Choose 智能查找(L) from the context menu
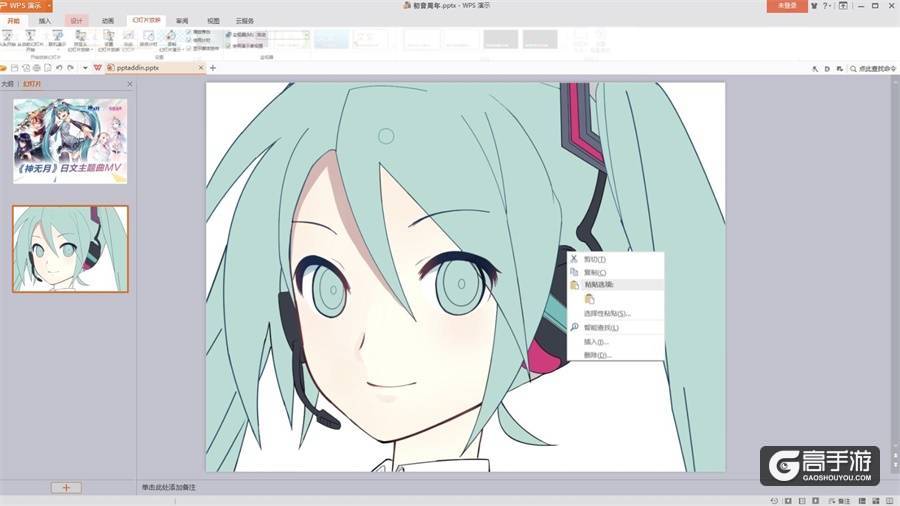This screenshot has height=506, width=900. [x=615, y=328]
